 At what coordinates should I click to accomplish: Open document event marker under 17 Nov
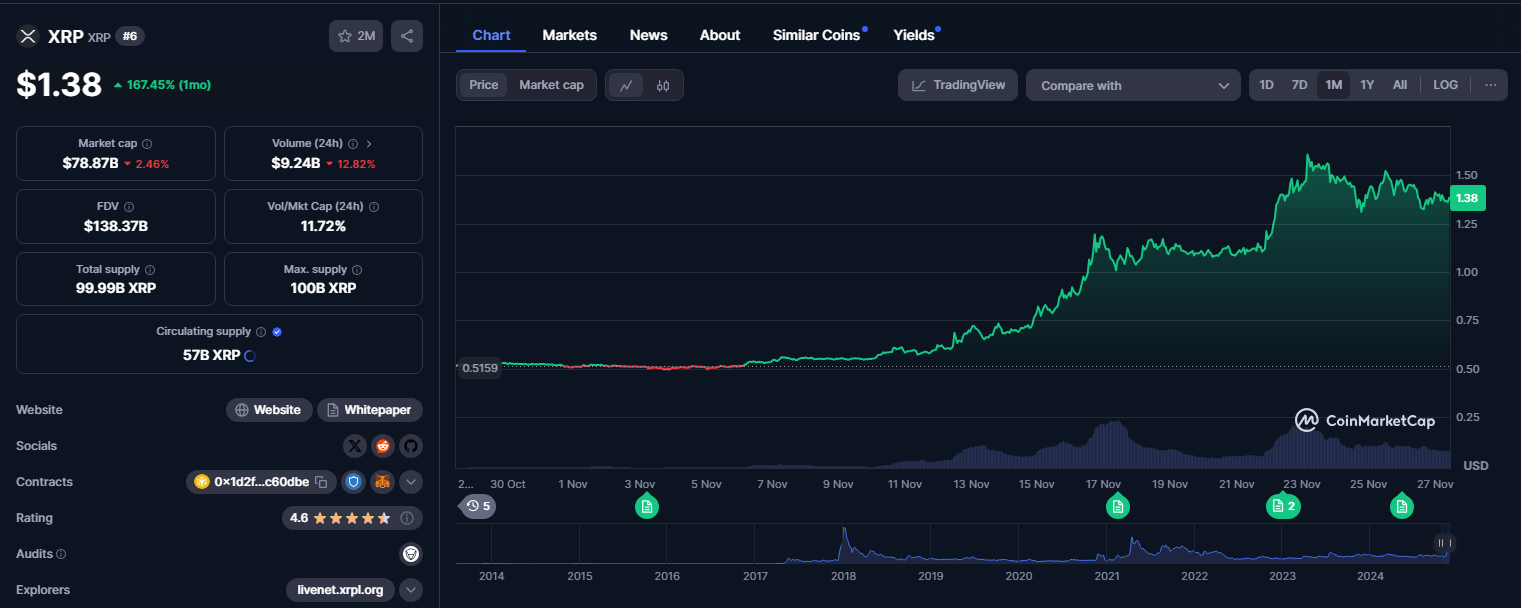pos(1118,507)
